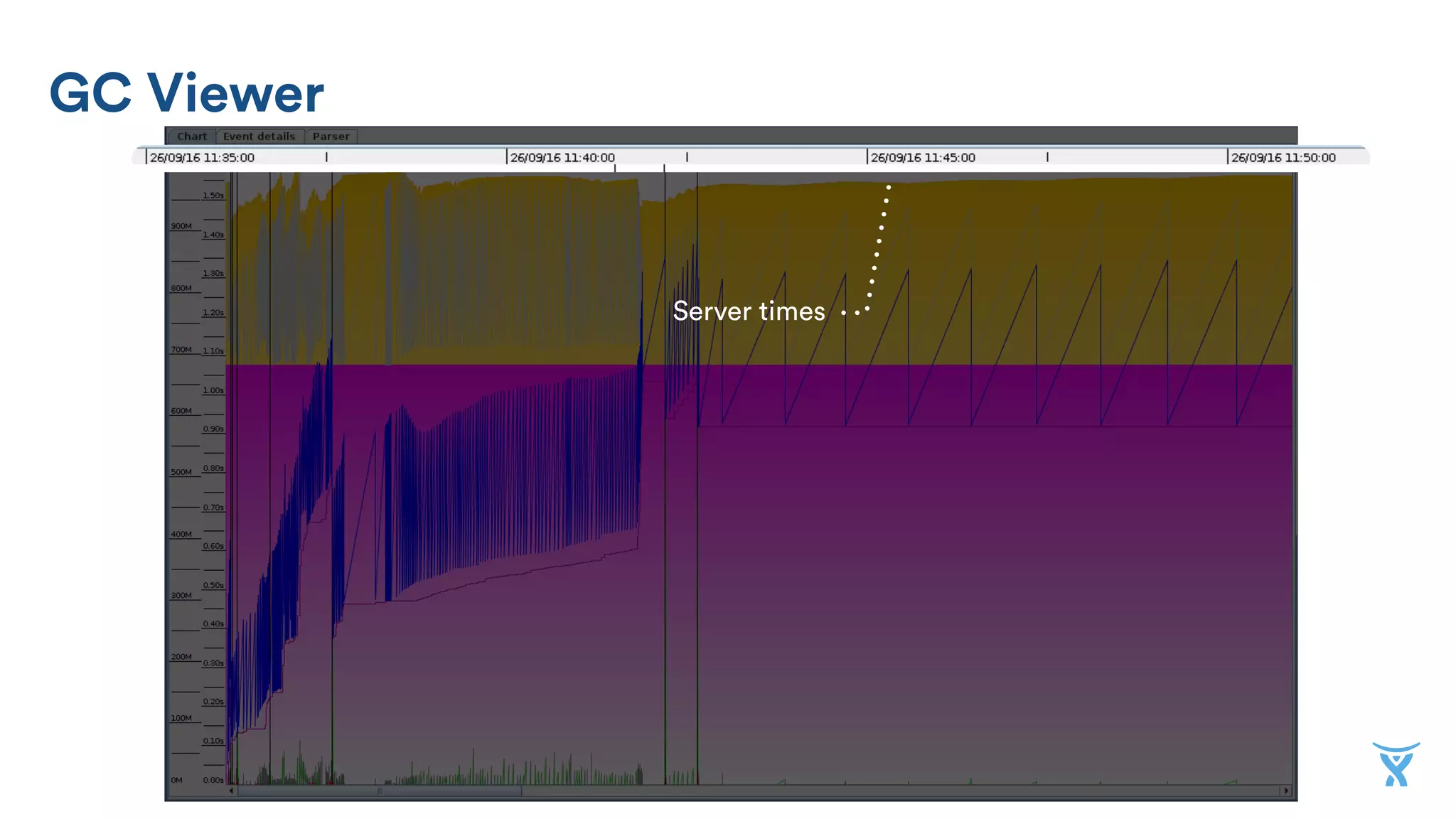The width and height of the screenshot is (1456, 819).
Task: Open the Event details tab
Action: point(259,136)
